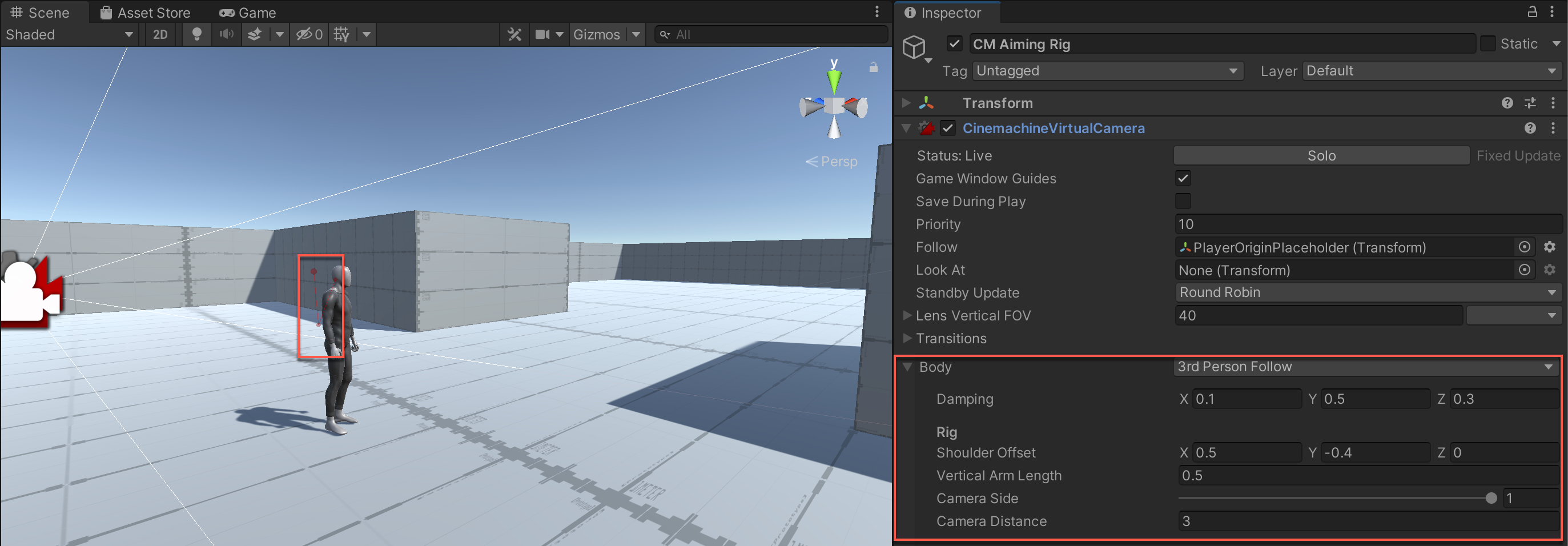The width and height of the screenshot is (1568, 546).
Task: Open the Body algorithm dropdown
Action: point(1365,367)
